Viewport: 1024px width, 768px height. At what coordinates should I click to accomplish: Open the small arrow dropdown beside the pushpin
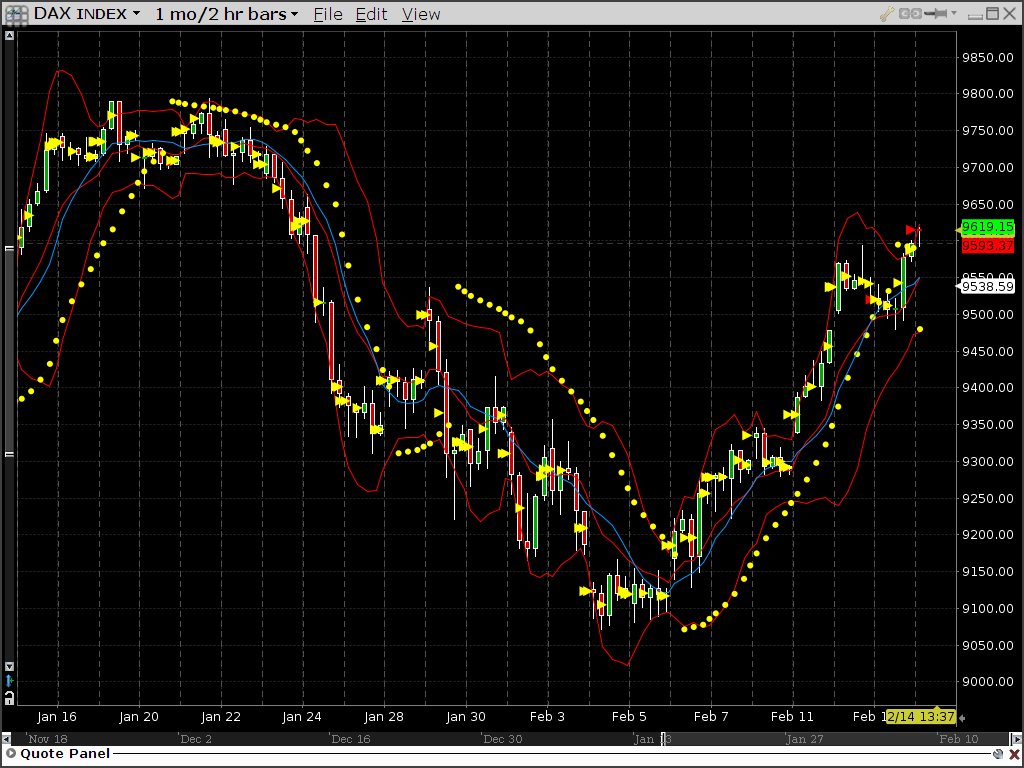[x=954, y=13]
